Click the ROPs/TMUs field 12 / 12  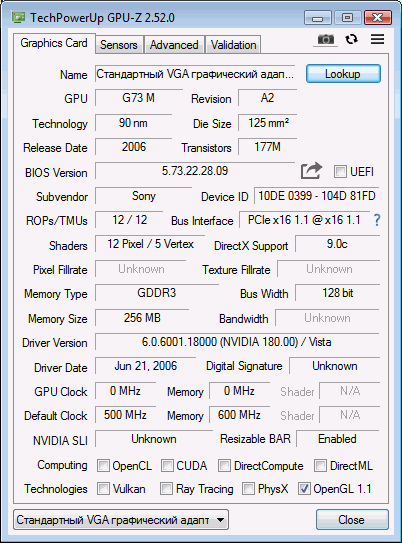(x=129, y=220)
